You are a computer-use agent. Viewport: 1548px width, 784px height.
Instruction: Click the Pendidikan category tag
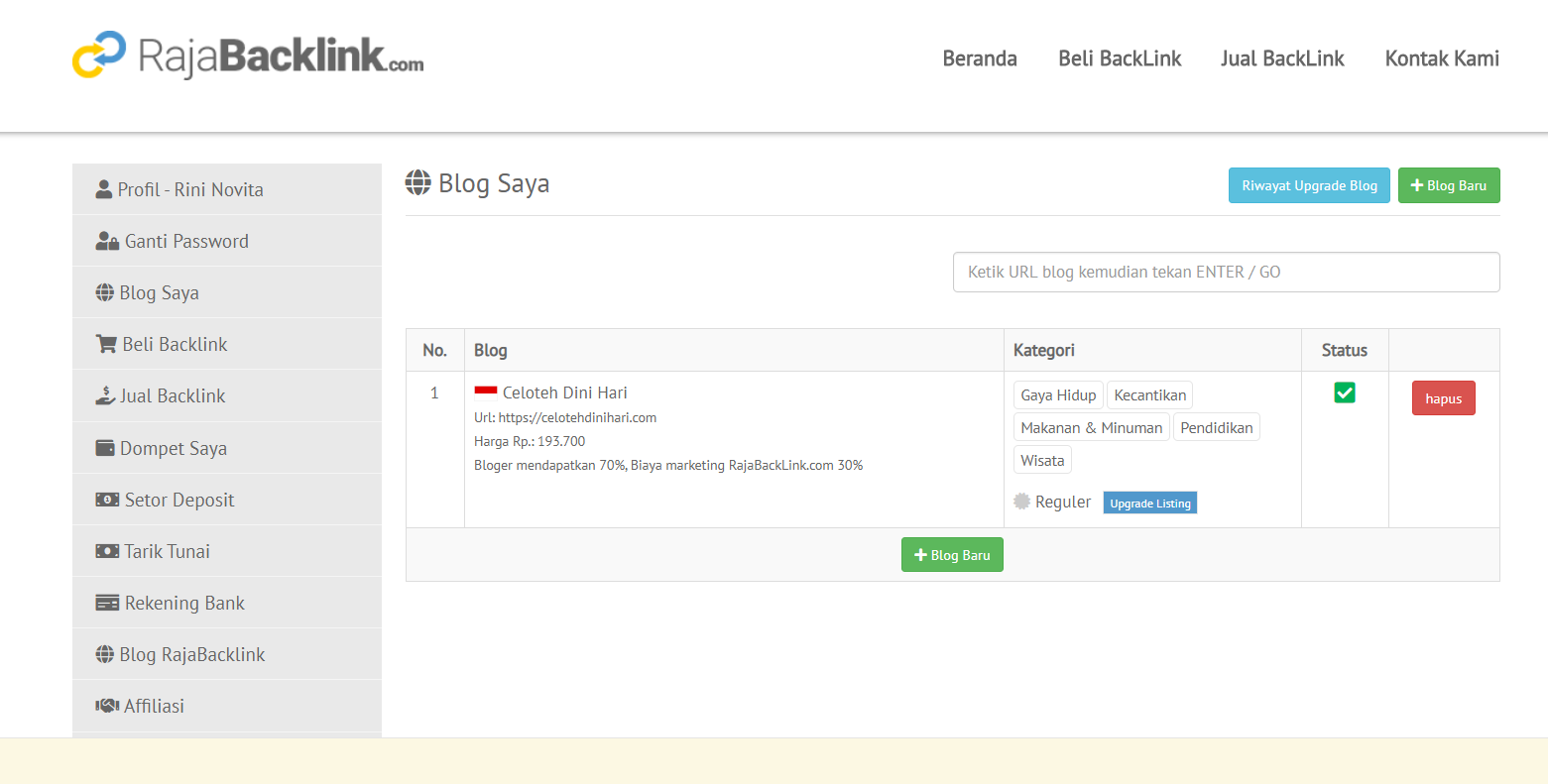pyautogui.click(x=1217, y=427)
